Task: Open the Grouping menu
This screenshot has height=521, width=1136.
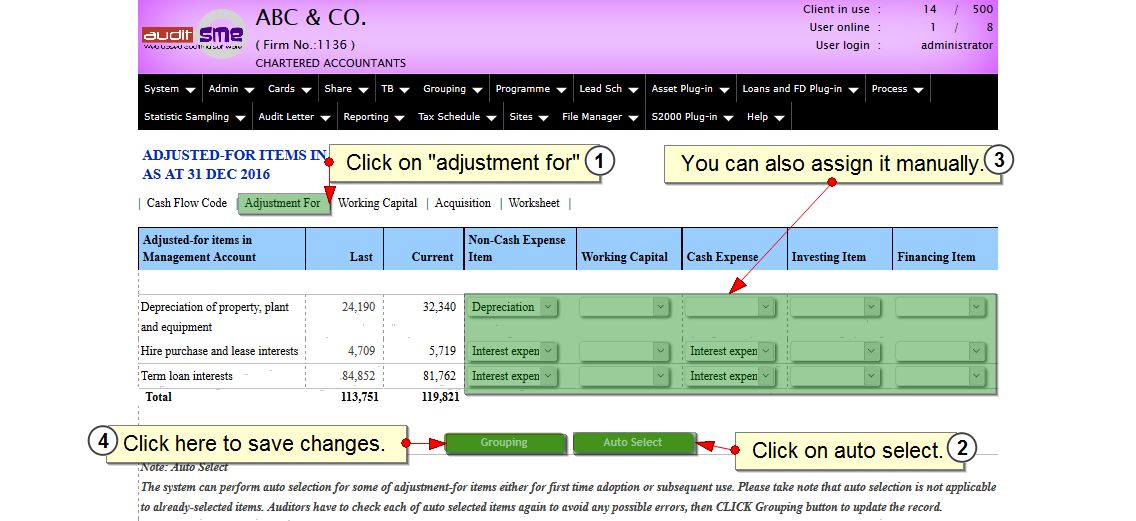Action: [x=452, y=89]
